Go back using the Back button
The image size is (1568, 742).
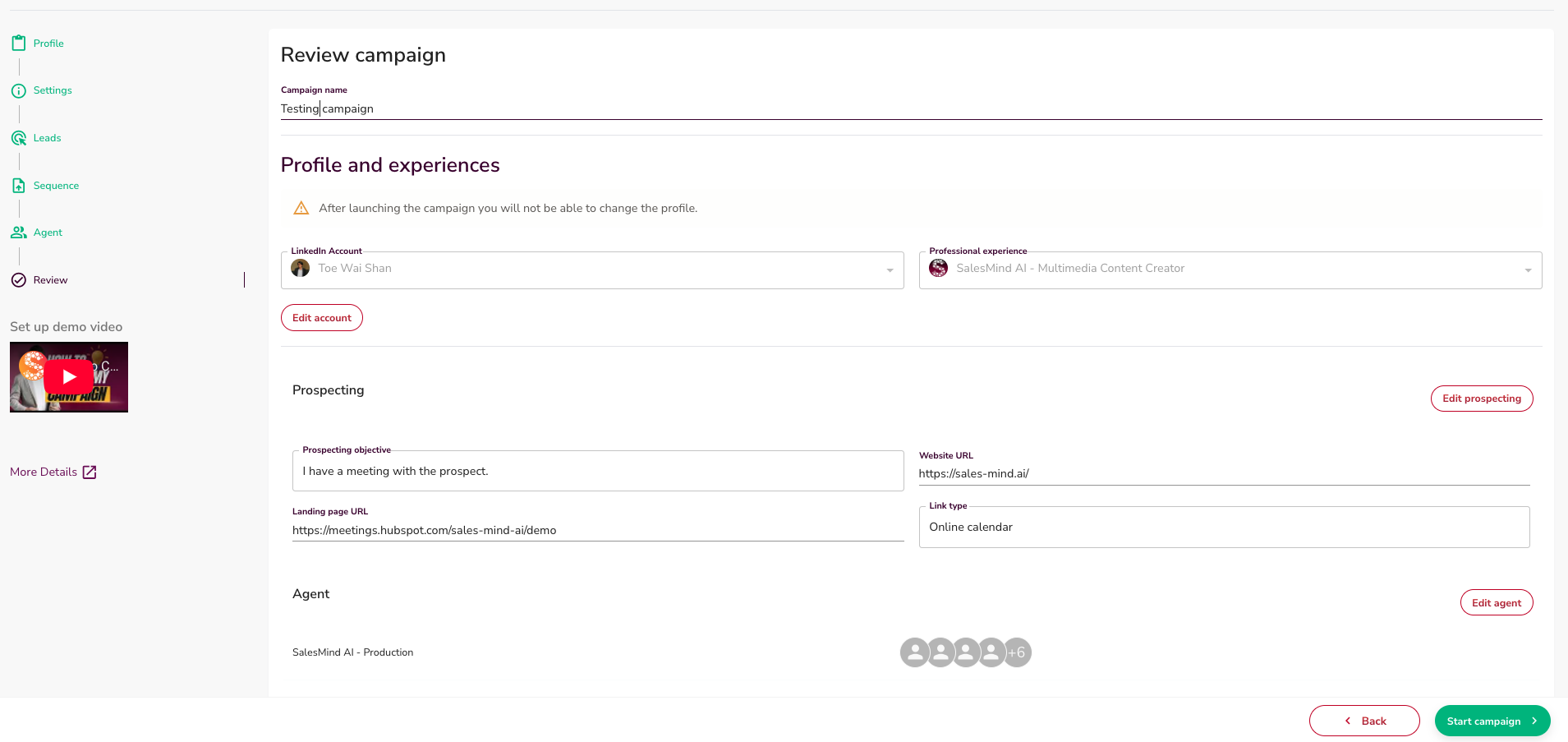point(1363,721)
